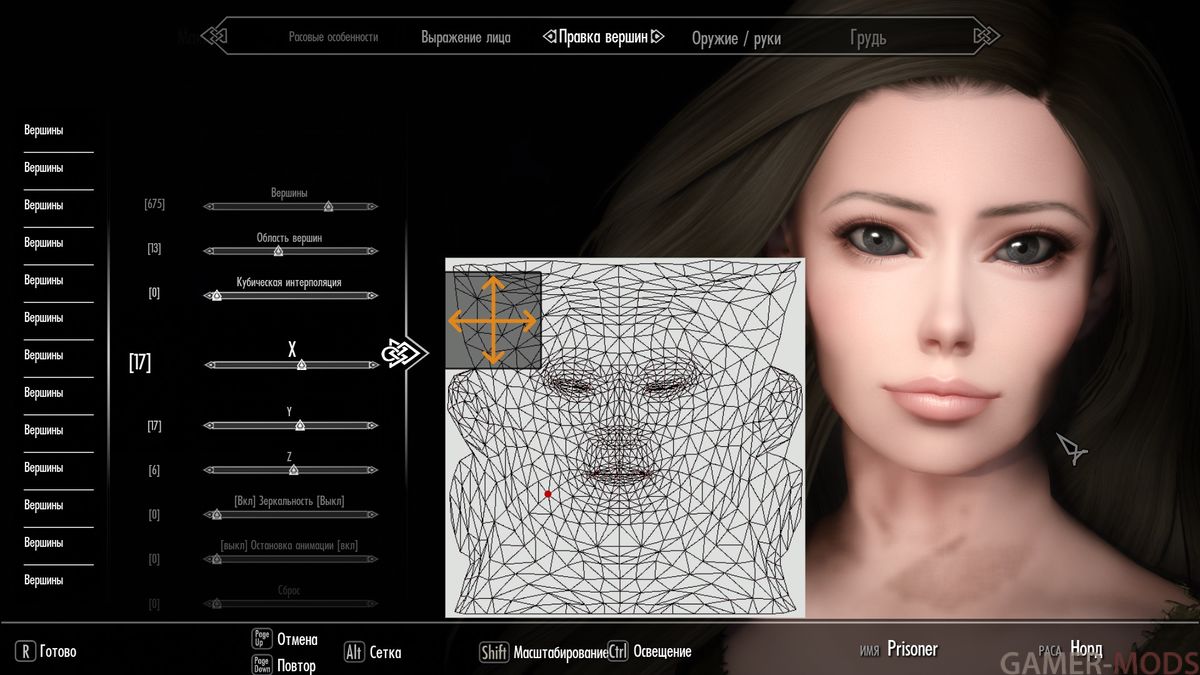Click the face wireframe mesh editor
Viewport: 1200px width, 675px height.
[x=624, y=438]
